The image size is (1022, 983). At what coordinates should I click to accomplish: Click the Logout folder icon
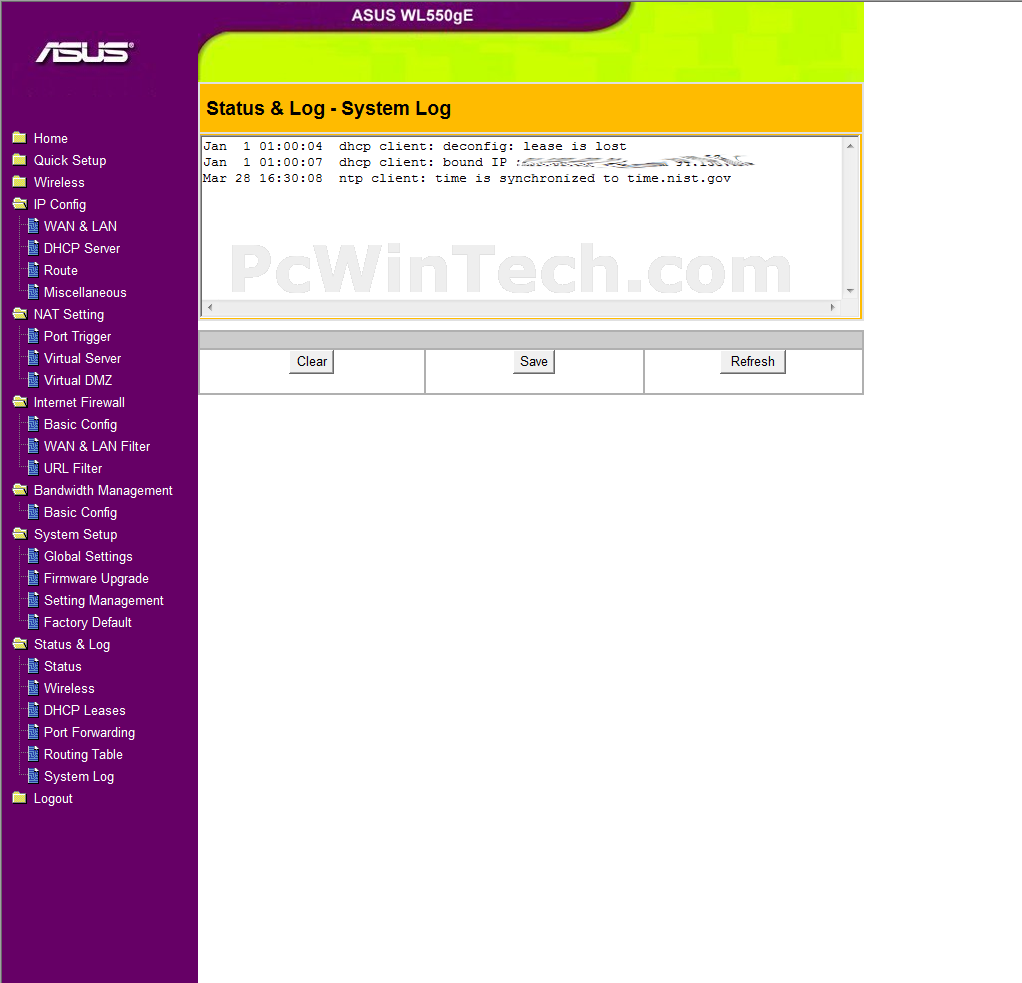[x=20, y=798]
